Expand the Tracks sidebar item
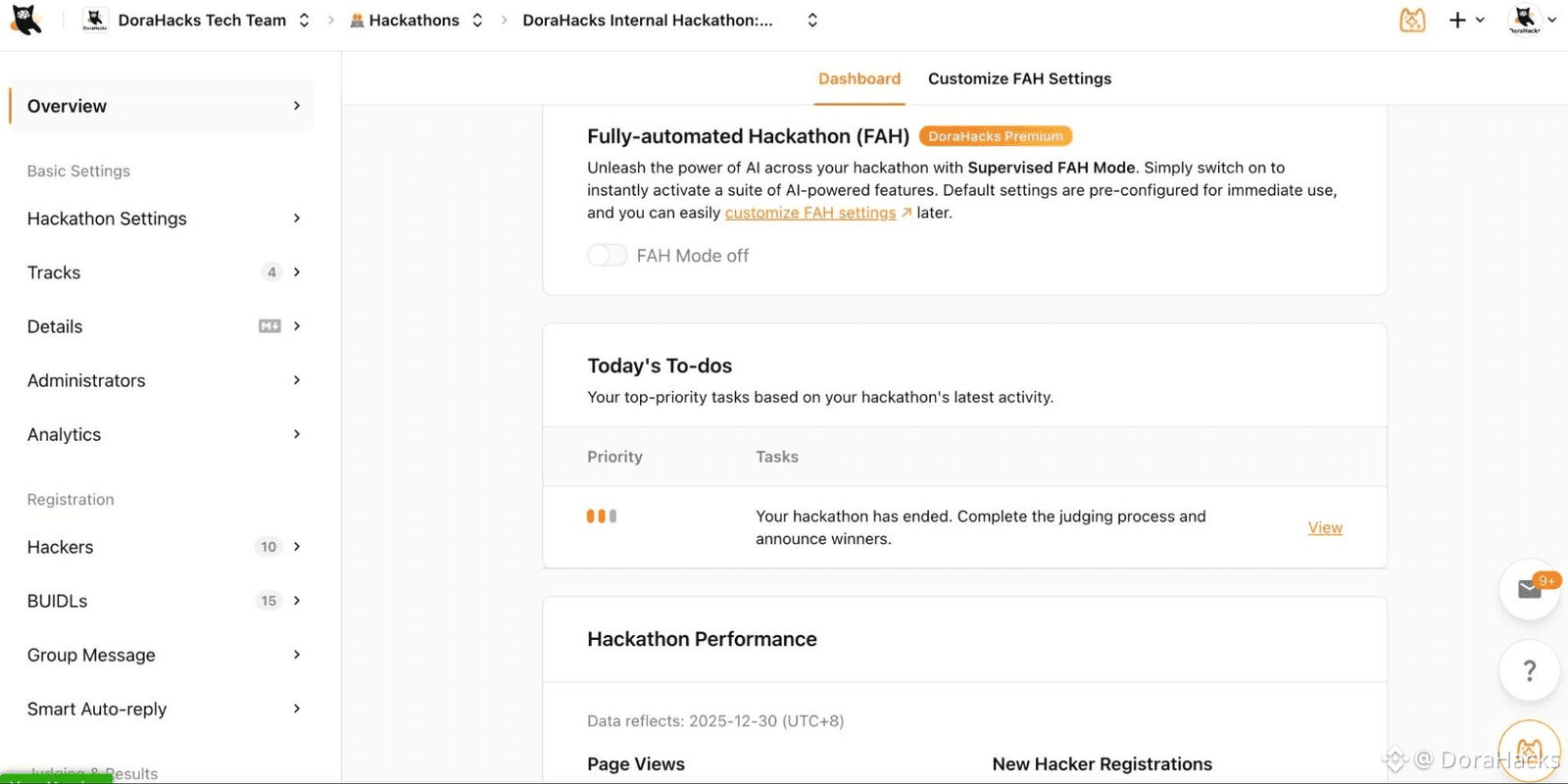Viewport: 1568px width, 784px height. (297, 272)
